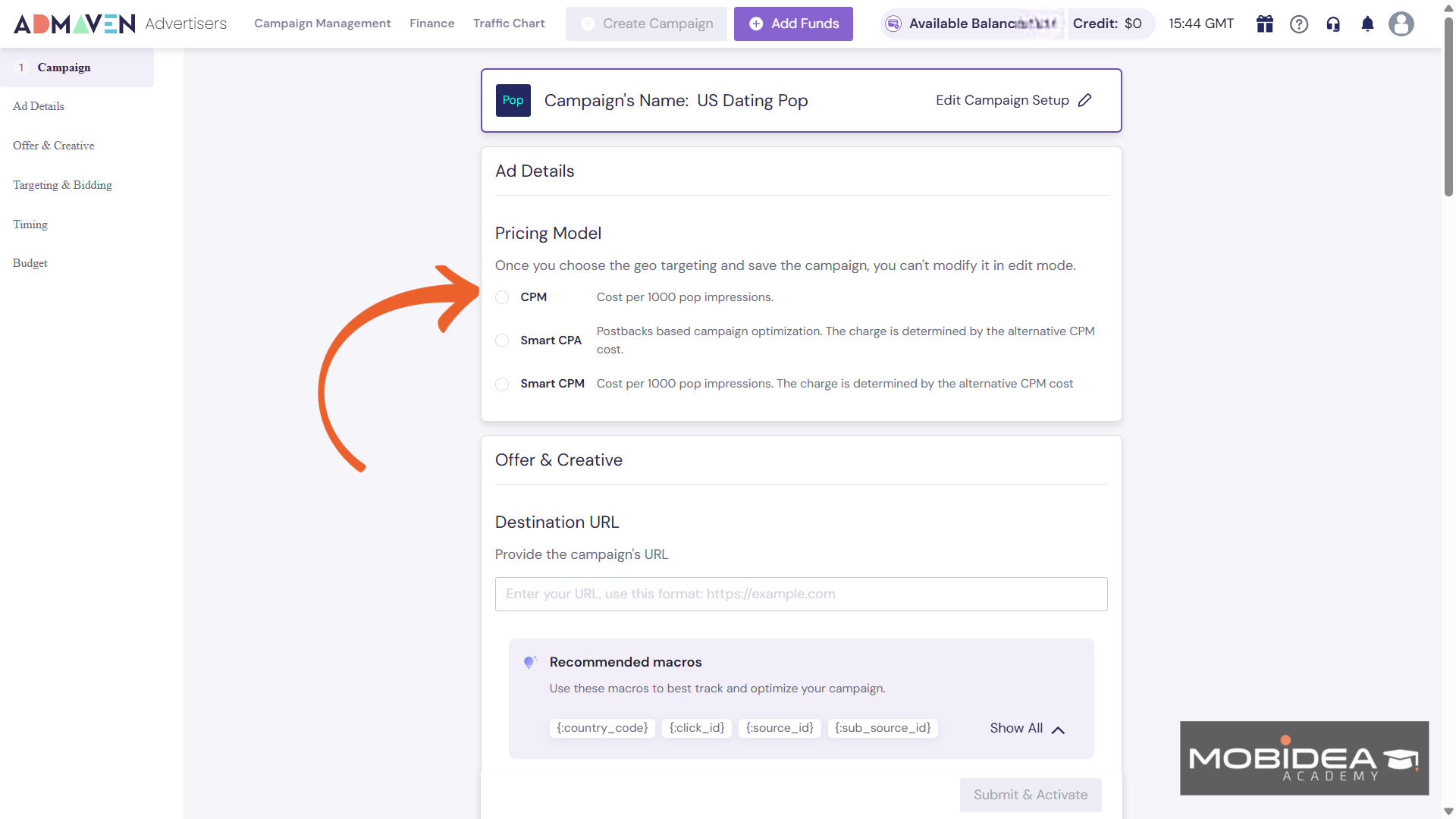Click the 15:44 GMT time display
The width and height of the screenshot is (1456, 819).
point(1201,24)
